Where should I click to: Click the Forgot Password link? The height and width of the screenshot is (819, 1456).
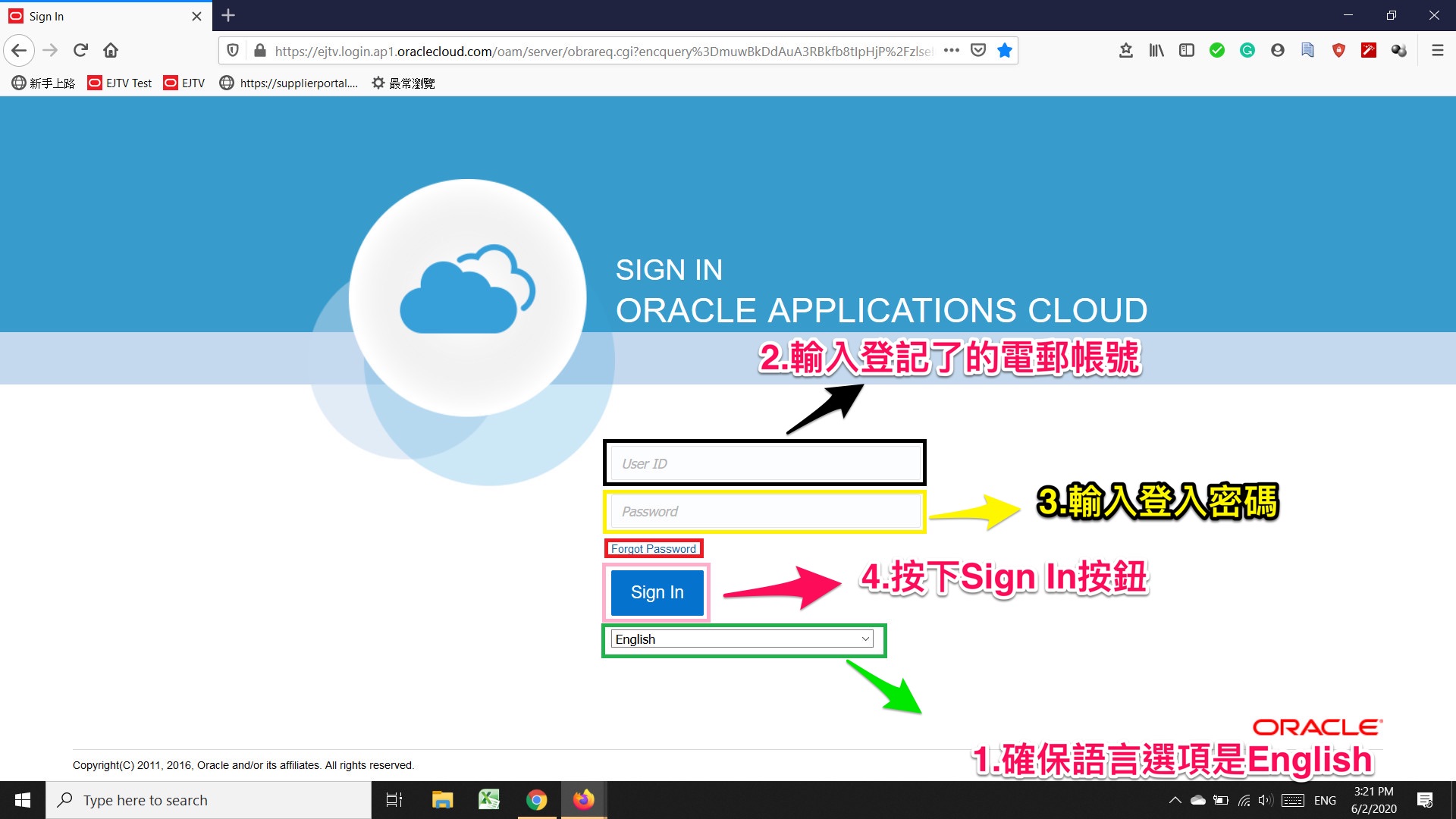[x=653, y=548]
